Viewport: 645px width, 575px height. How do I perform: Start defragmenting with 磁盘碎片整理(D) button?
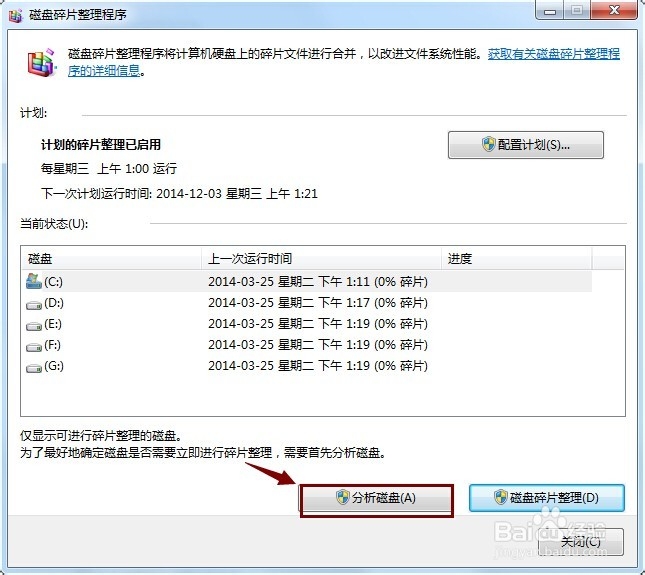tap(547, 498)
